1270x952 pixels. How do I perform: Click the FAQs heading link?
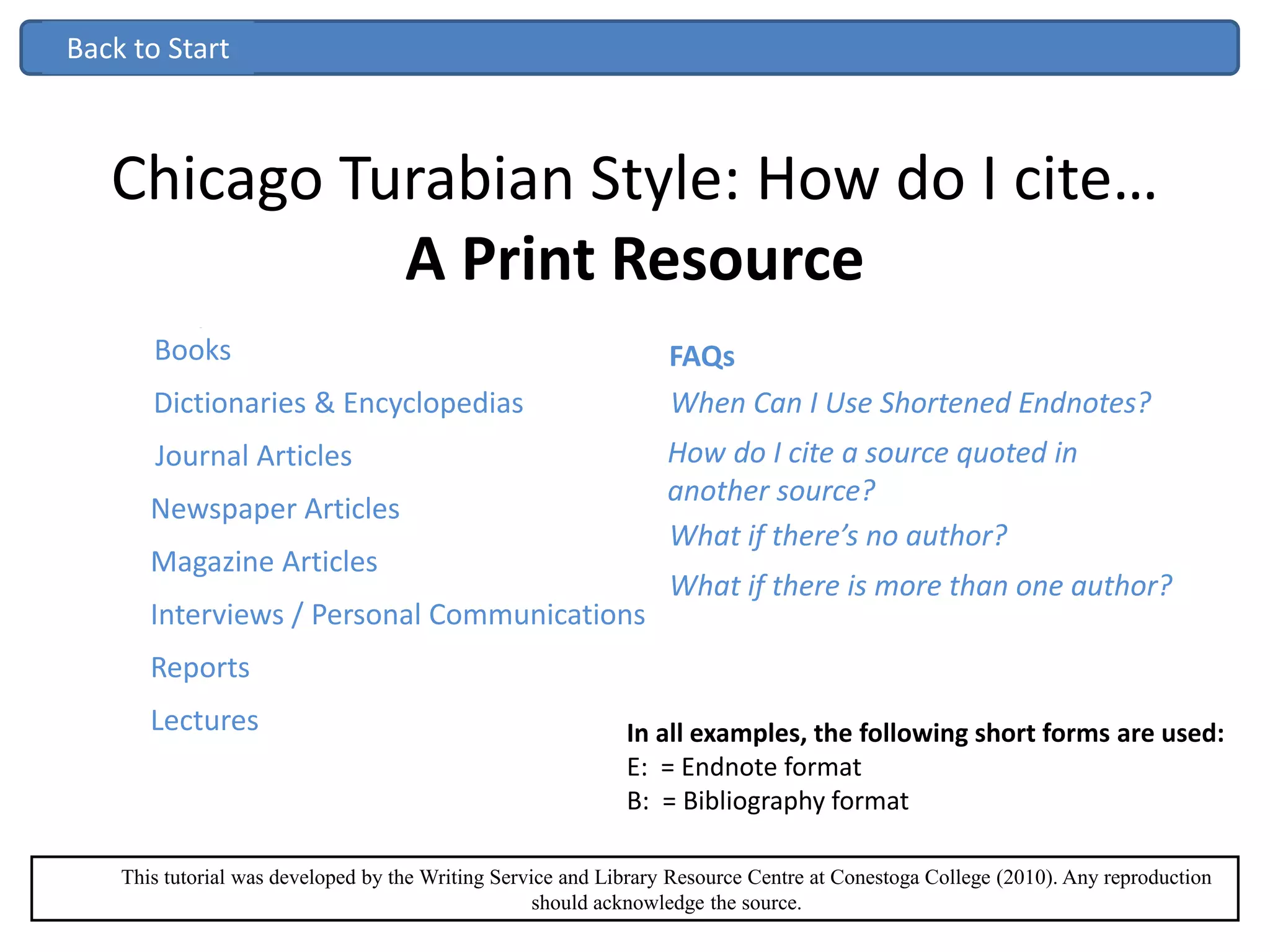point(701,356)
